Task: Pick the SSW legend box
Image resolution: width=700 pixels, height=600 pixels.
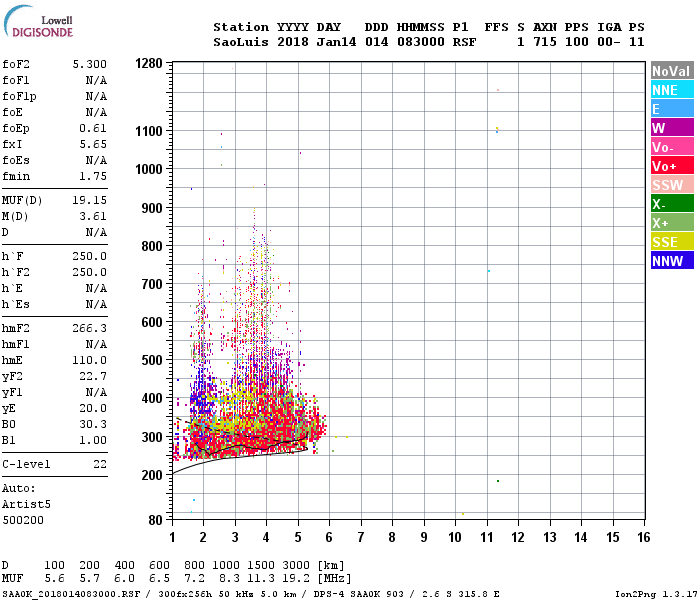Action: click(672, 184)
